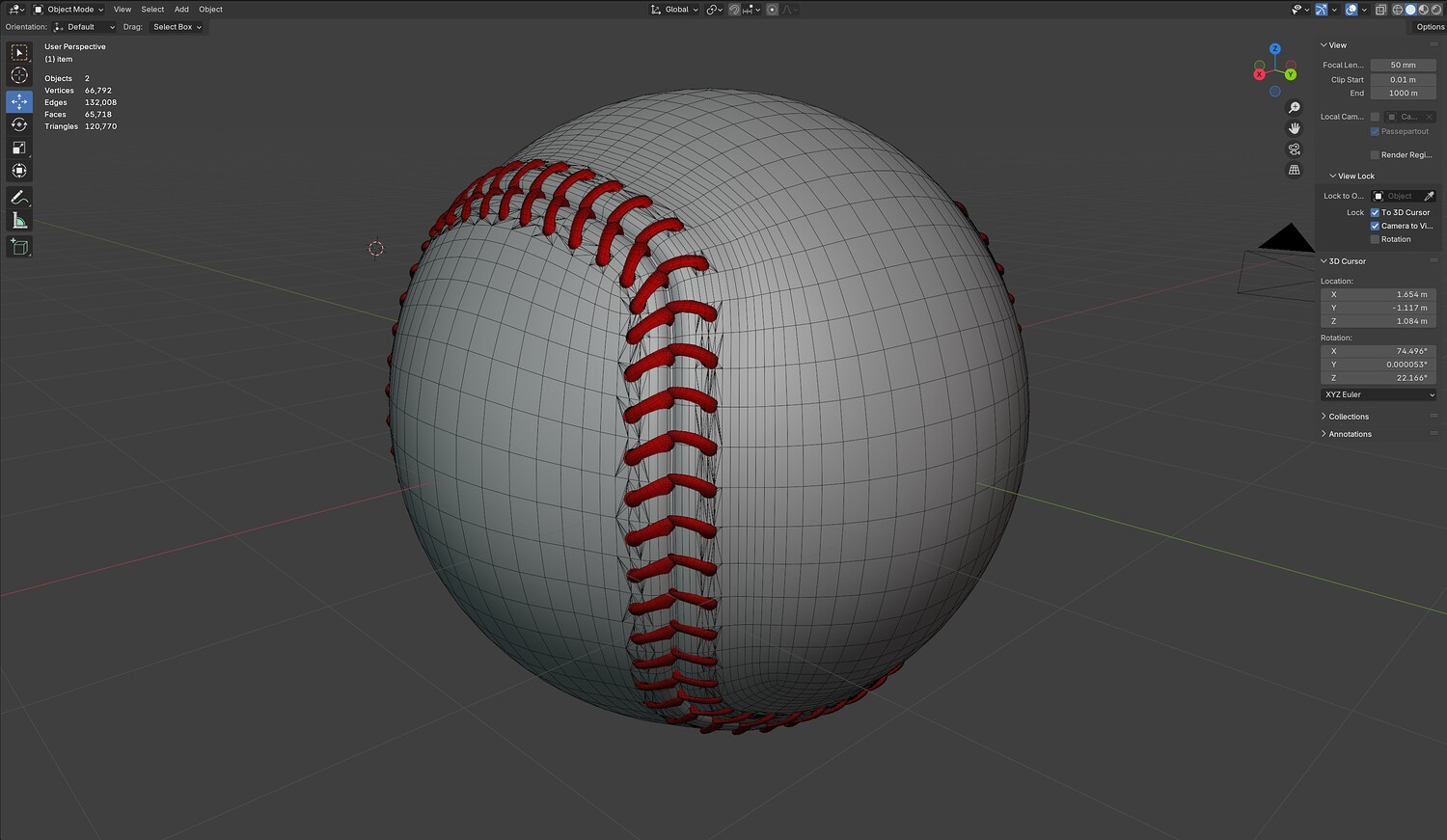This screenshot has height=840, width=1447.
Task: Choose the Move tool
Action: [19, 101]
